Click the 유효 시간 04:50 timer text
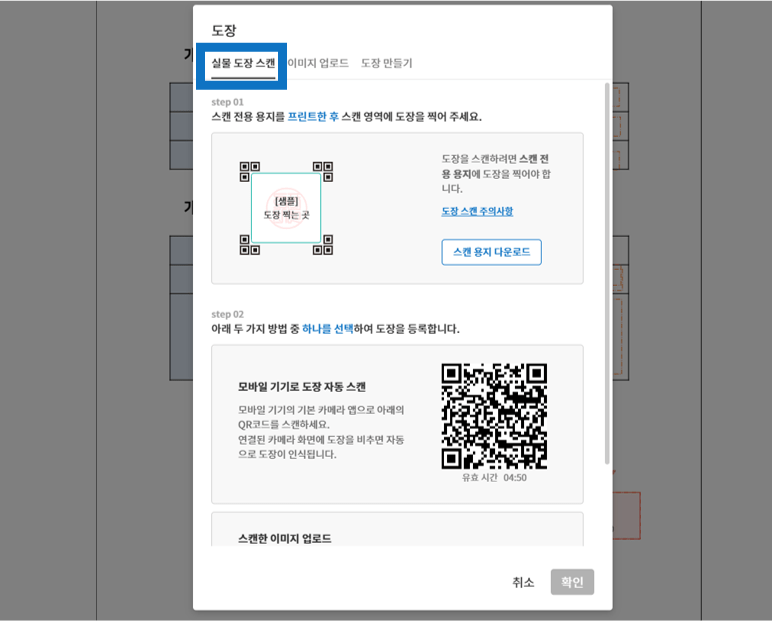 click(494, 478)
